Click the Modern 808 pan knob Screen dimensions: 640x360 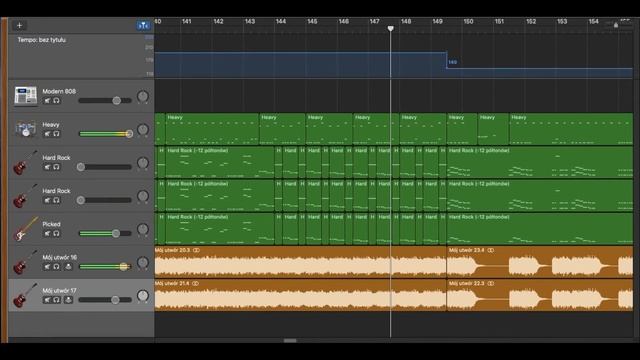tap(143, 97)
